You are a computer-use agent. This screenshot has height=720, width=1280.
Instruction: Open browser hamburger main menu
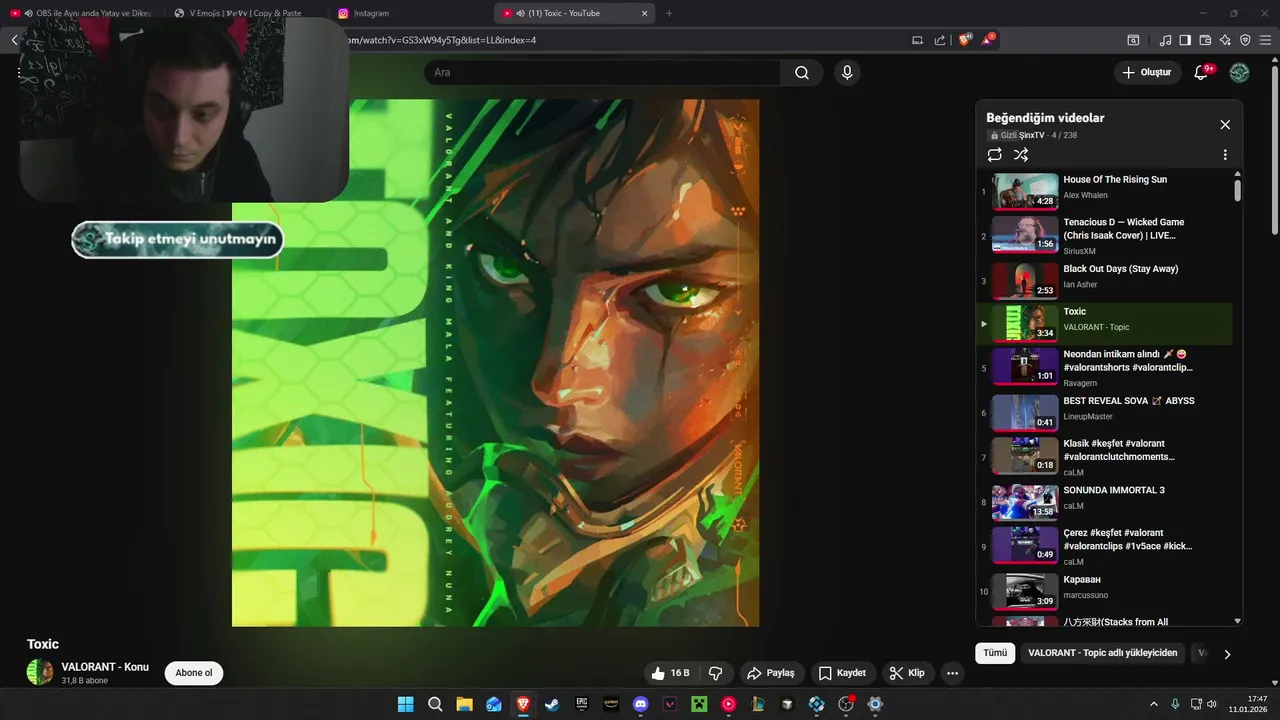point(1265,40)
